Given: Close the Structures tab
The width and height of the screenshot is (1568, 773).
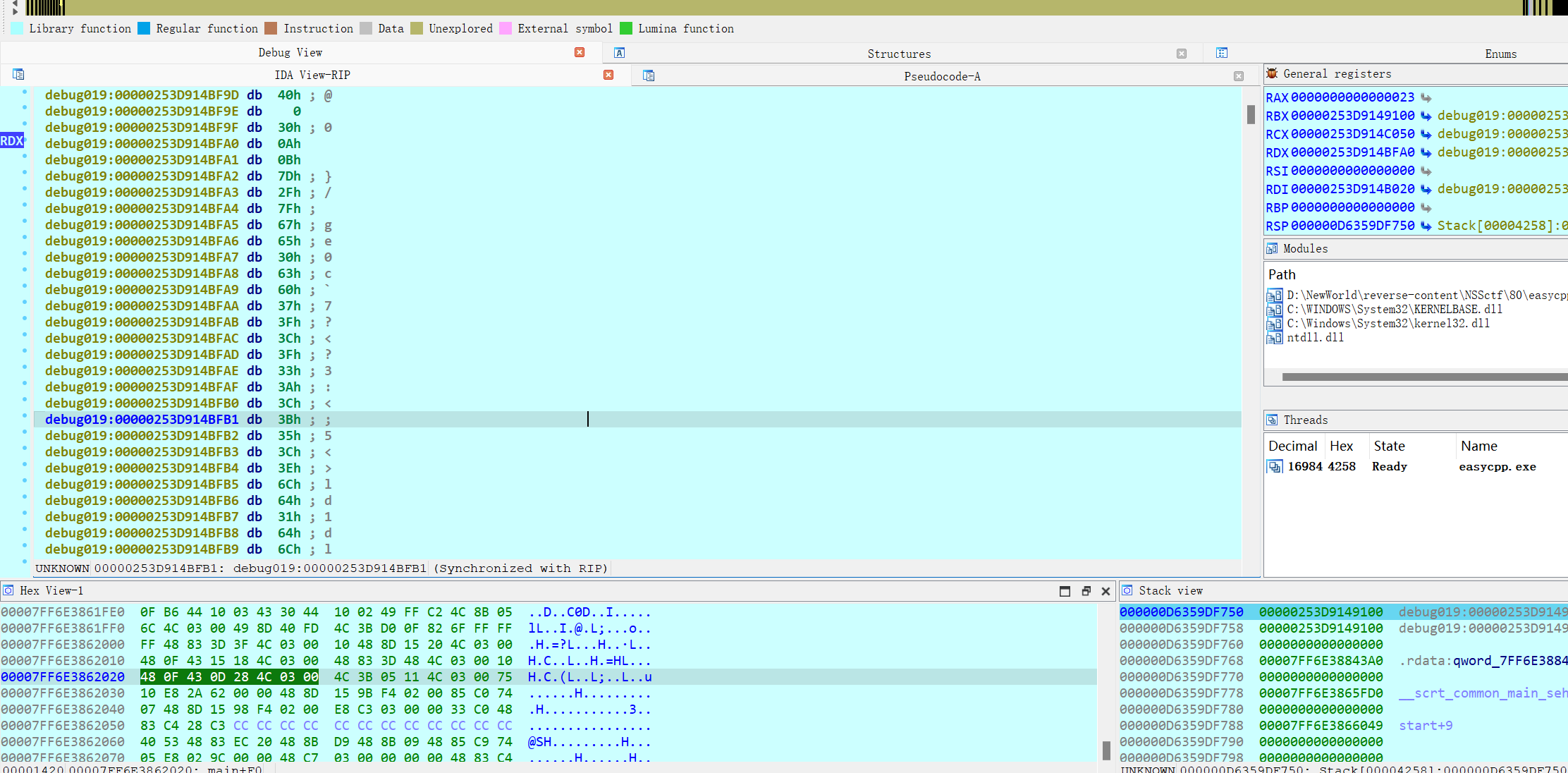Looking at the screenshot, I should tap(1182, 54).
